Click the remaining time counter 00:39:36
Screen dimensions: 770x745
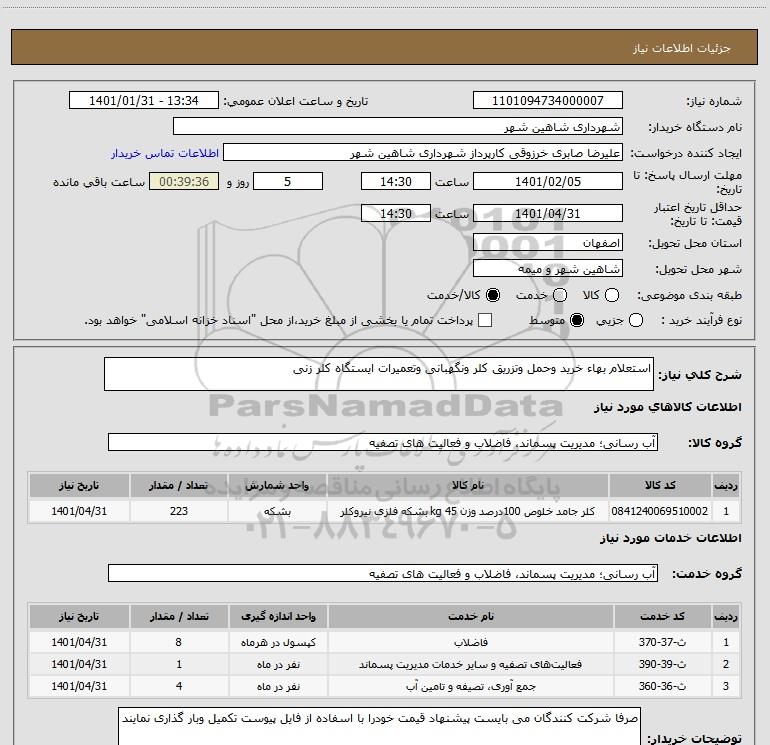pyautogui.click(x=184, y=181)
